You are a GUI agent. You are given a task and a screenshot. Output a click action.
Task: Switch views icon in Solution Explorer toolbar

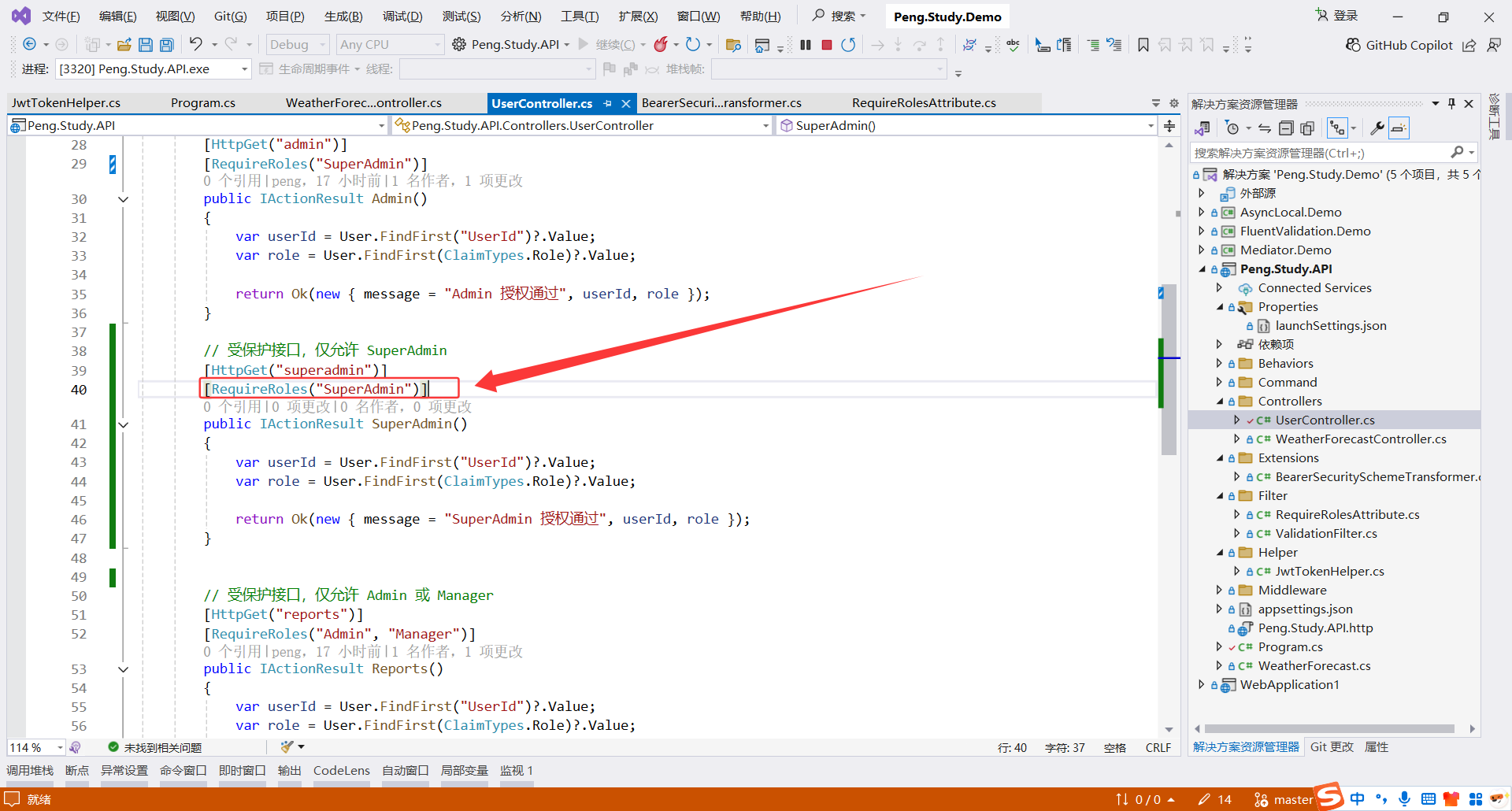[1203, 128]
